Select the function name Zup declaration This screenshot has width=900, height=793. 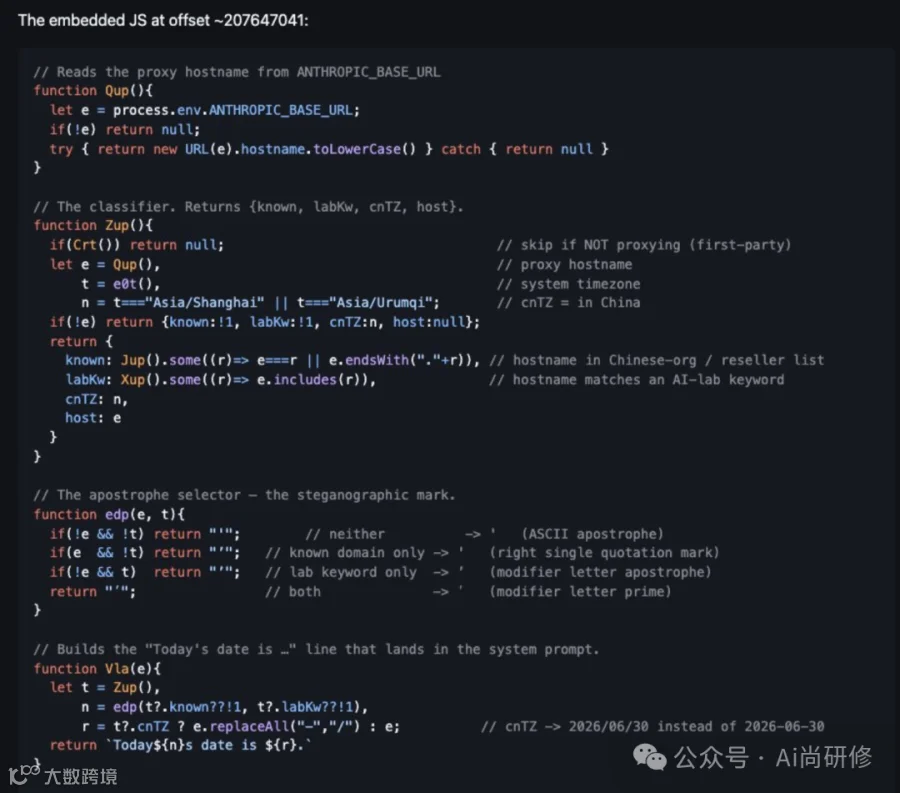[x=117, y=226]
